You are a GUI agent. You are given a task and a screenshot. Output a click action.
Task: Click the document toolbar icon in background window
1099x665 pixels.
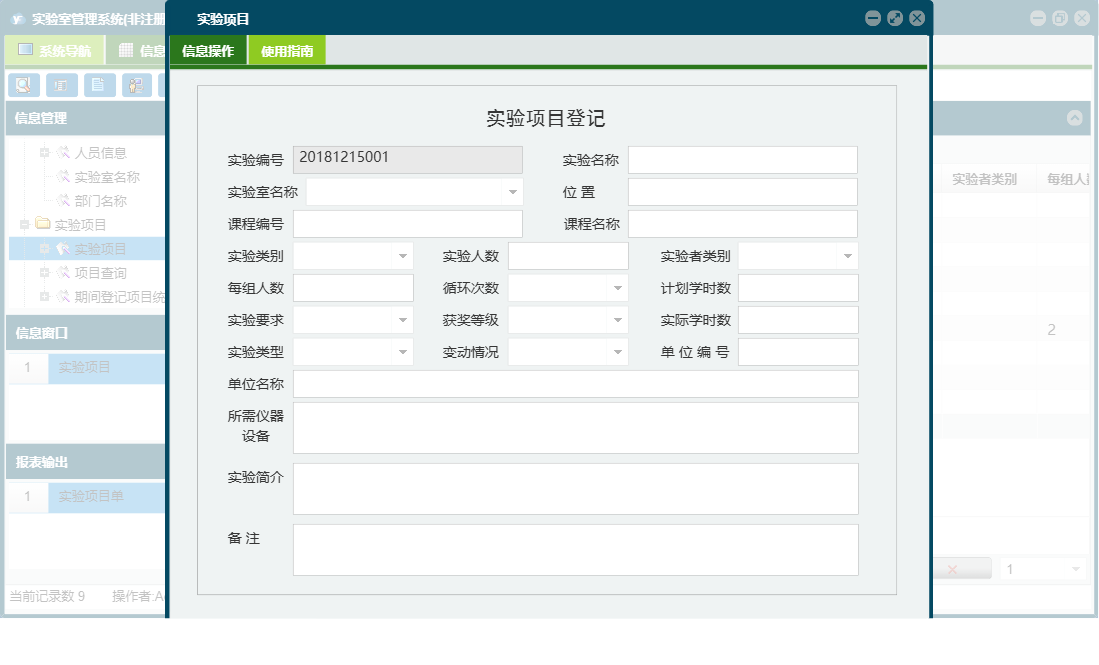point(100,85)
